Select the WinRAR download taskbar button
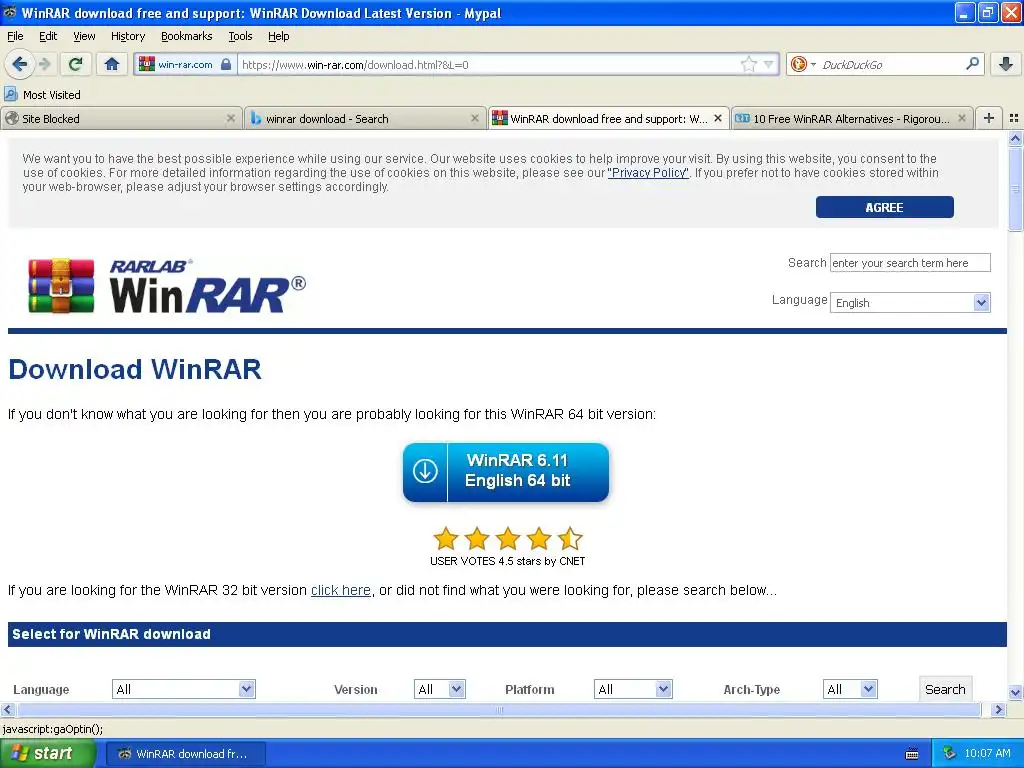The height and width of the screenshot is (768, 1024). tap(185, 754)
